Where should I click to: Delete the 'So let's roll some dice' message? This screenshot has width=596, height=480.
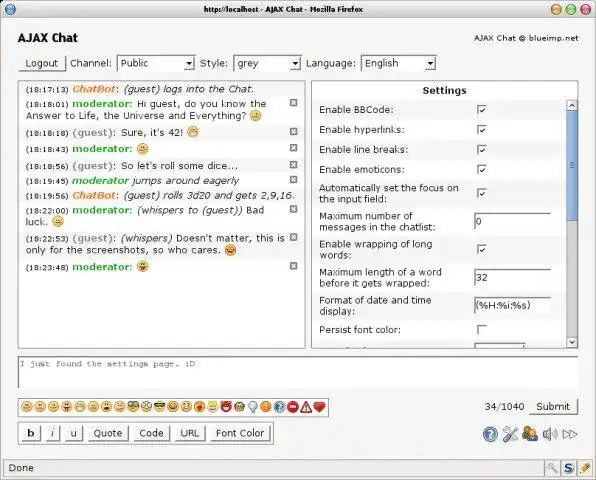pyautogui.click(x=293, y=165)
